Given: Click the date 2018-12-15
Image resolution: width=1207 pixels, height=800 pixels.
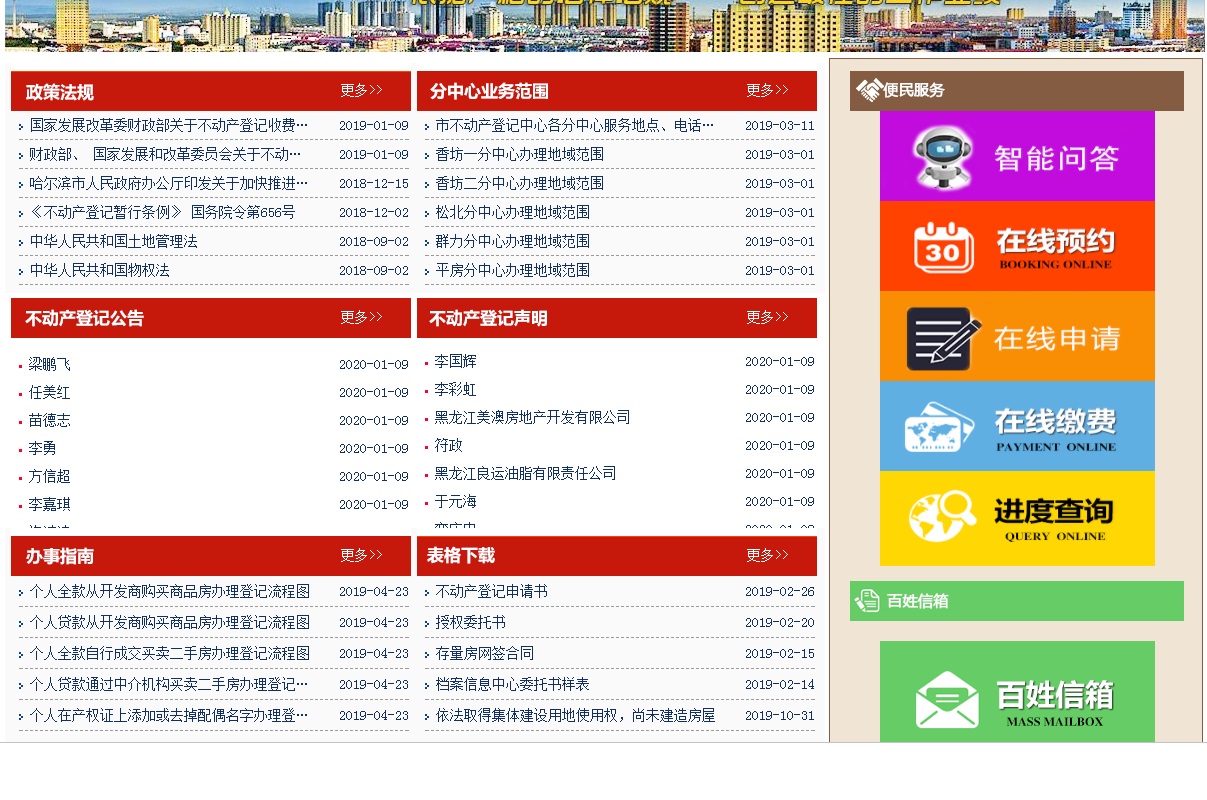Looking at the screenshot, I should click(x=374, y=184).
